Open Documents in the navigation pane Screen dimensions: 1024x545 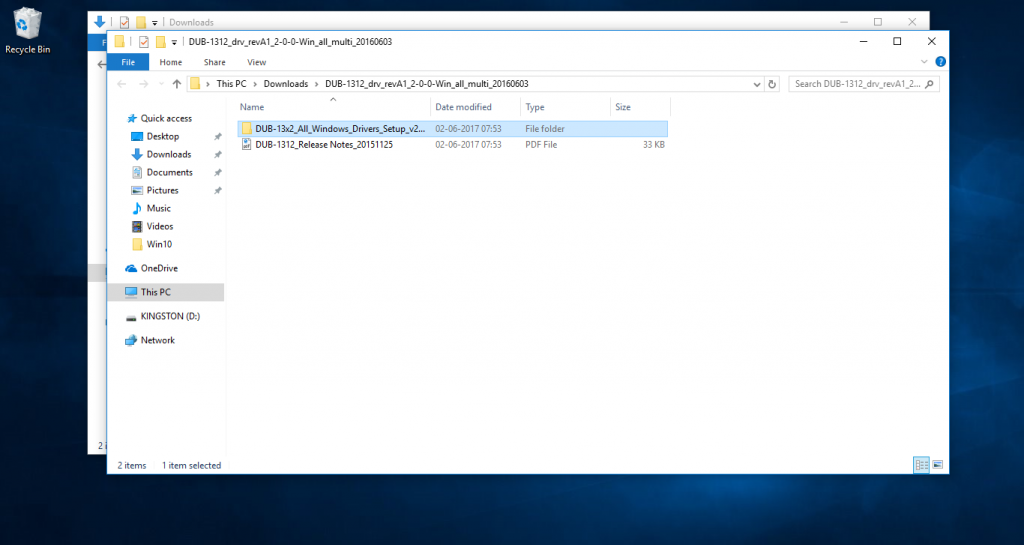169,172
